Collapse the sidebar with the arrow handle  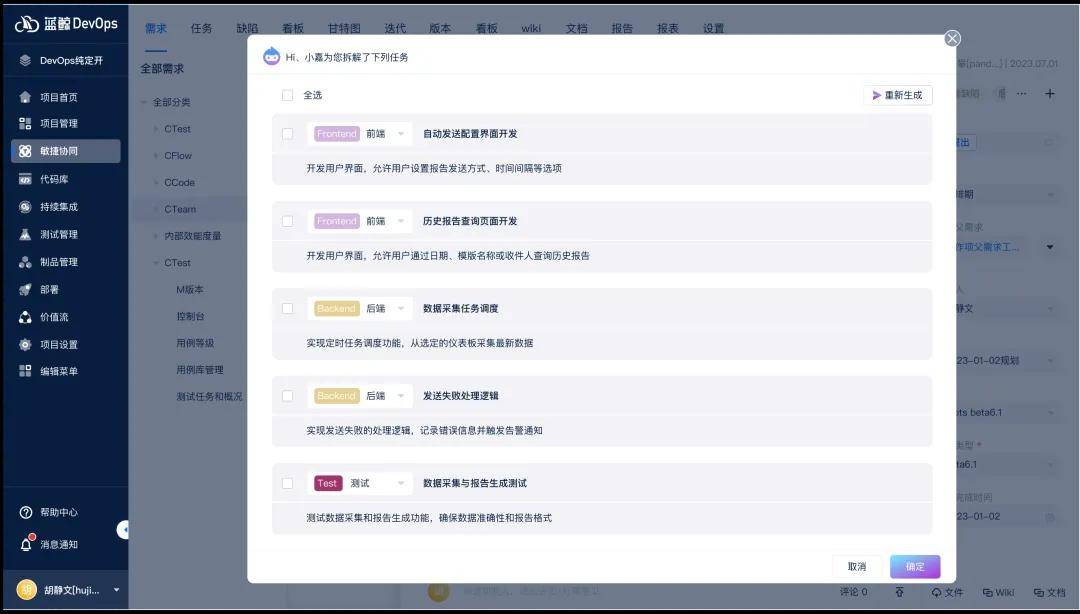(123, 529)
